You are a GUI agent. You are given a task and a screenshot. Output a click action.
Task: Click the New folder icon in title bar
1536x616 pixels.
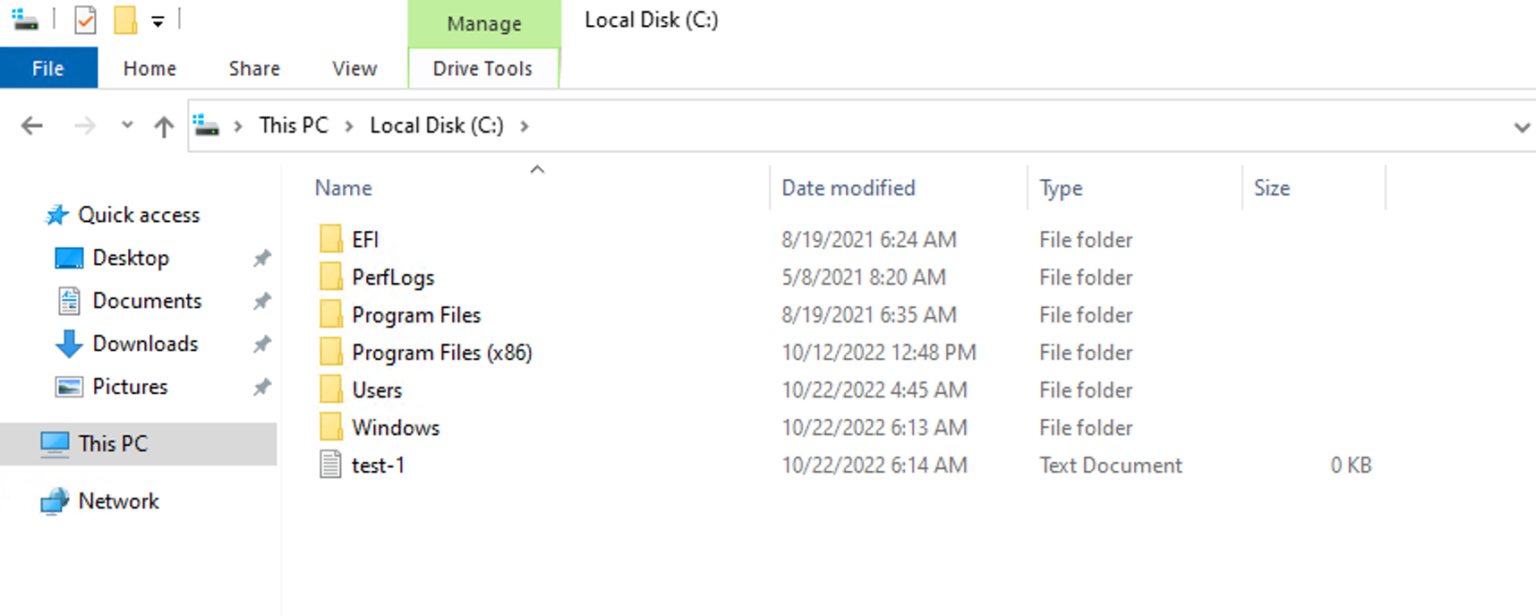click(x=125, y=20)
